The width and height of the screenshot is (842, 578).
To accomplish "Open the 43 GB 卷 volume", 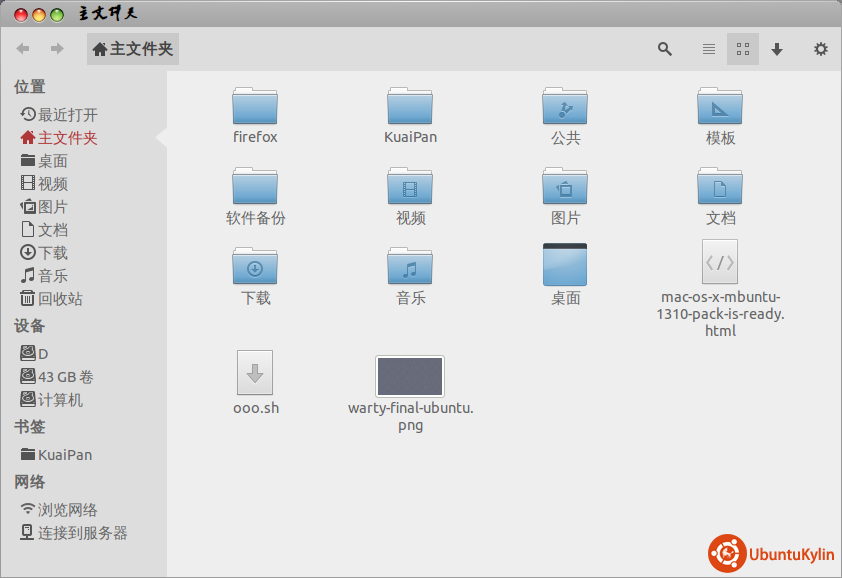I will [x=65, y=377].
